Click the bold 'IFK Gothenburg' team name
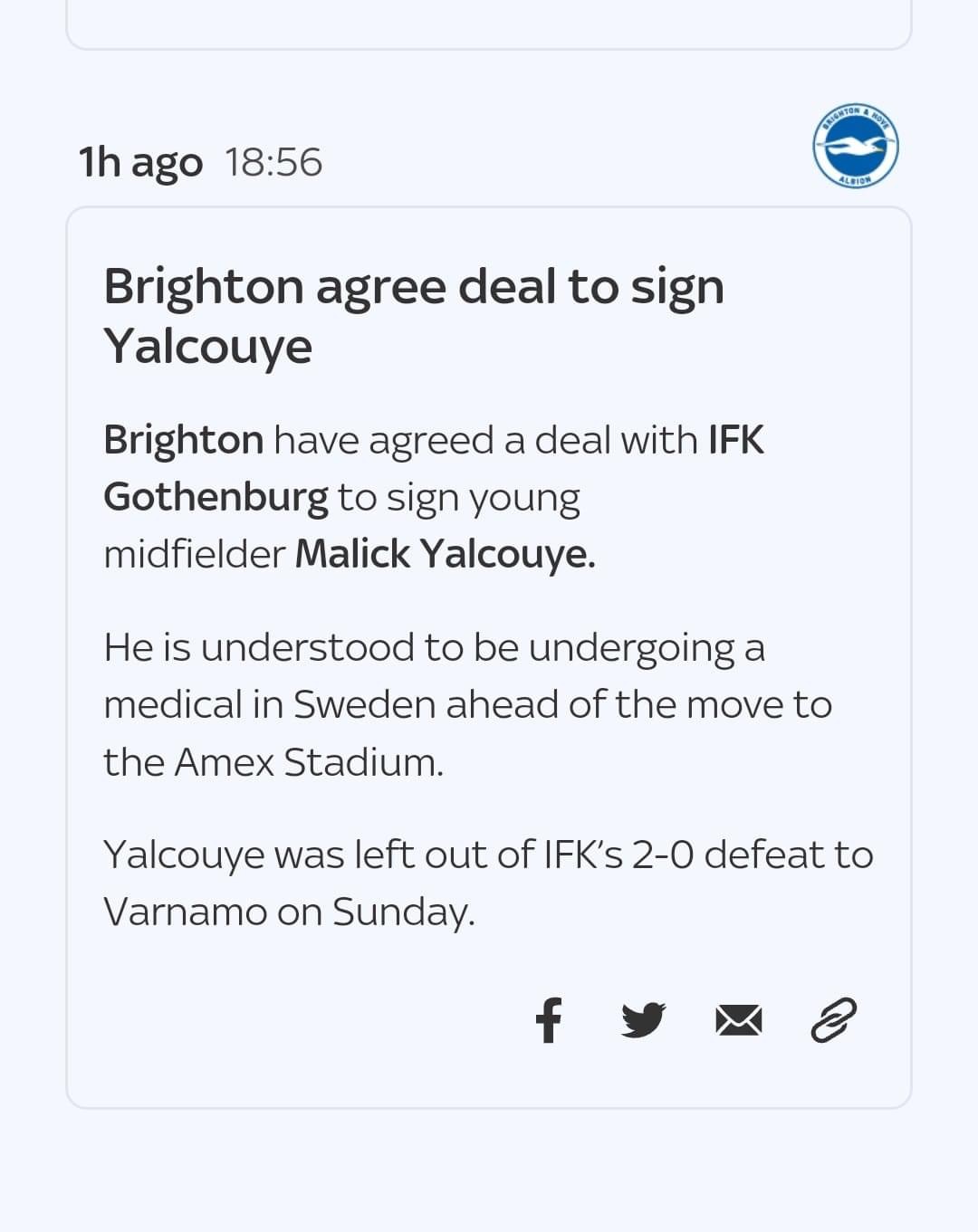978x1232 pixels. pos(434,469)
